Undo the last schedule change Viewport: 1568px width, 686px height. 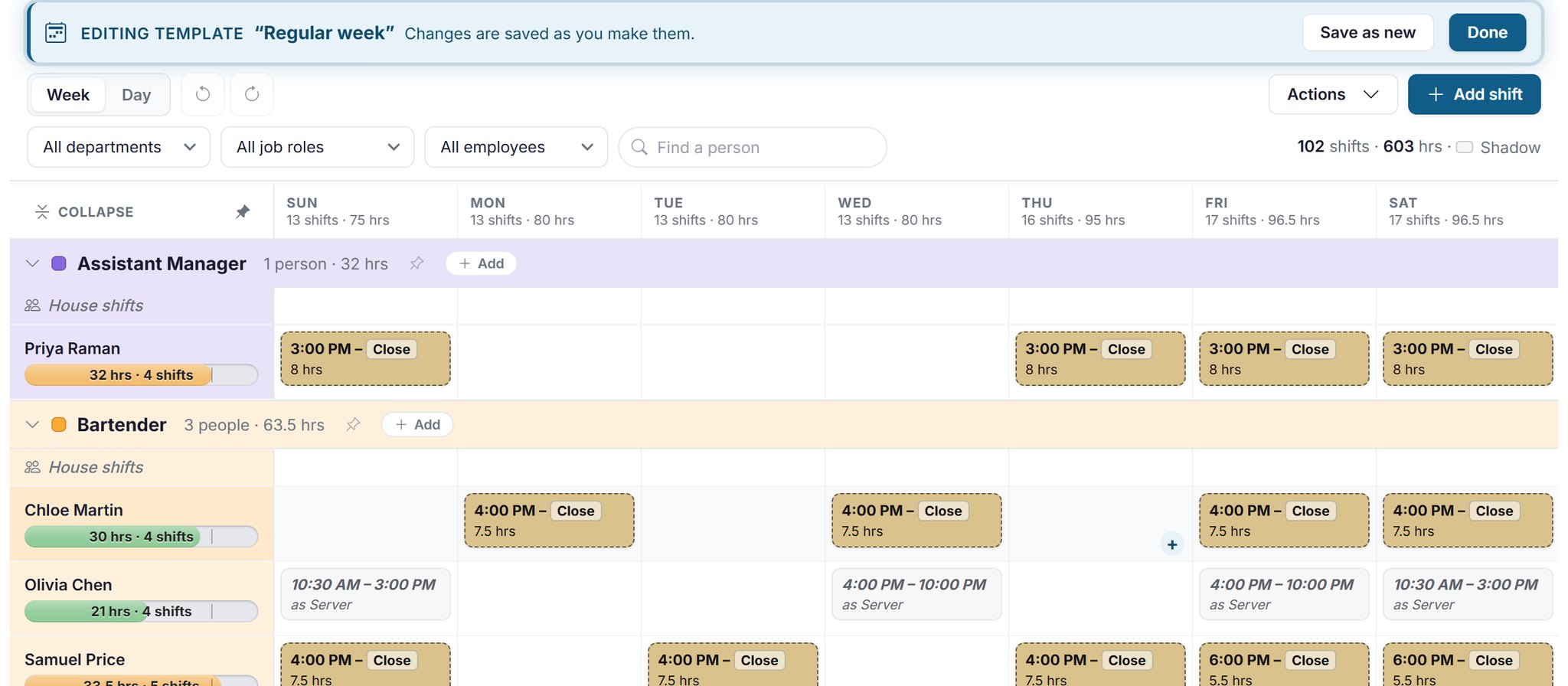203,94
